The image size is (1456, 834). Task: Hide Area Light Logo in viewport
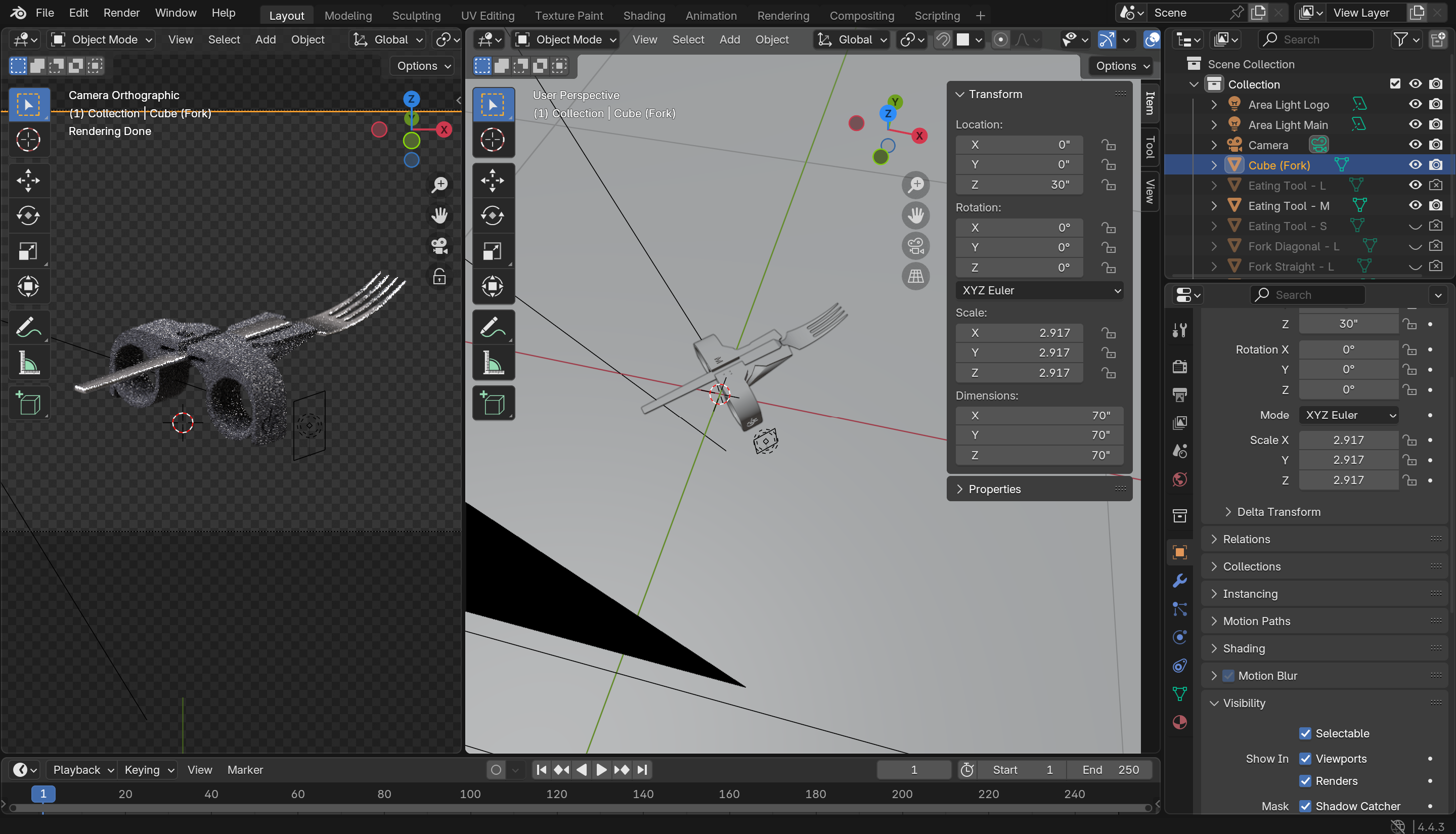(x=1415, y=104)
